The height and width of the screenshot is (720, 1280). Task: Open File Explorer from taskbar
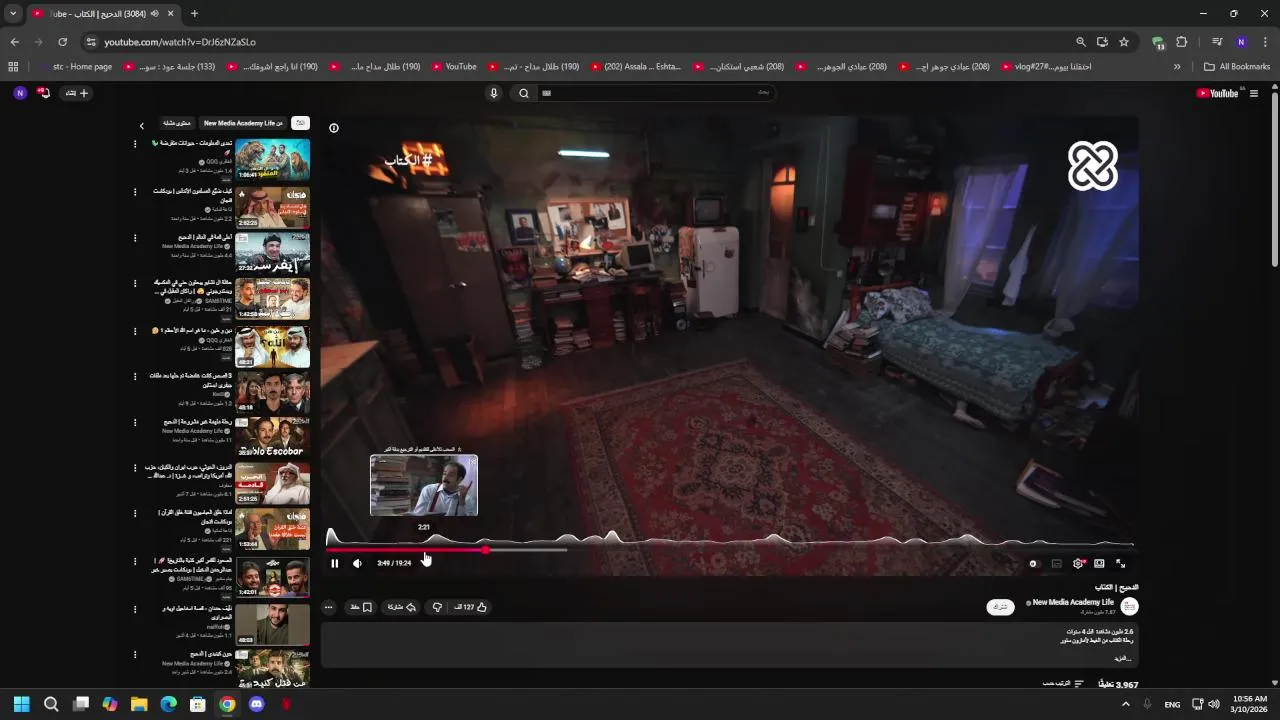coord(139,704)
